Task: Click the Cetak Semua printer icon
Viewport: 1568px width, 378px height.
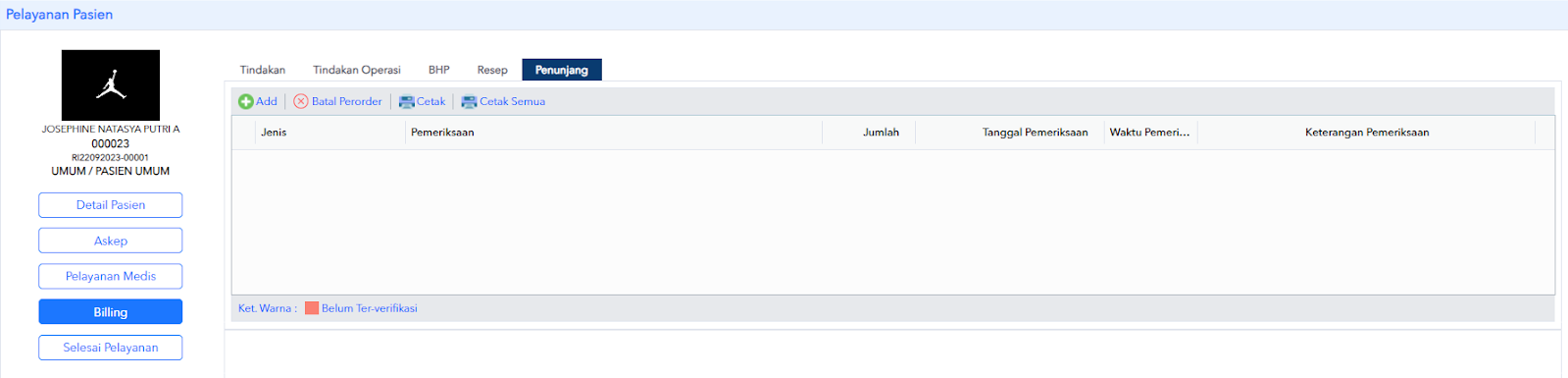Action: pyautogui.click(x=469, y=101)
